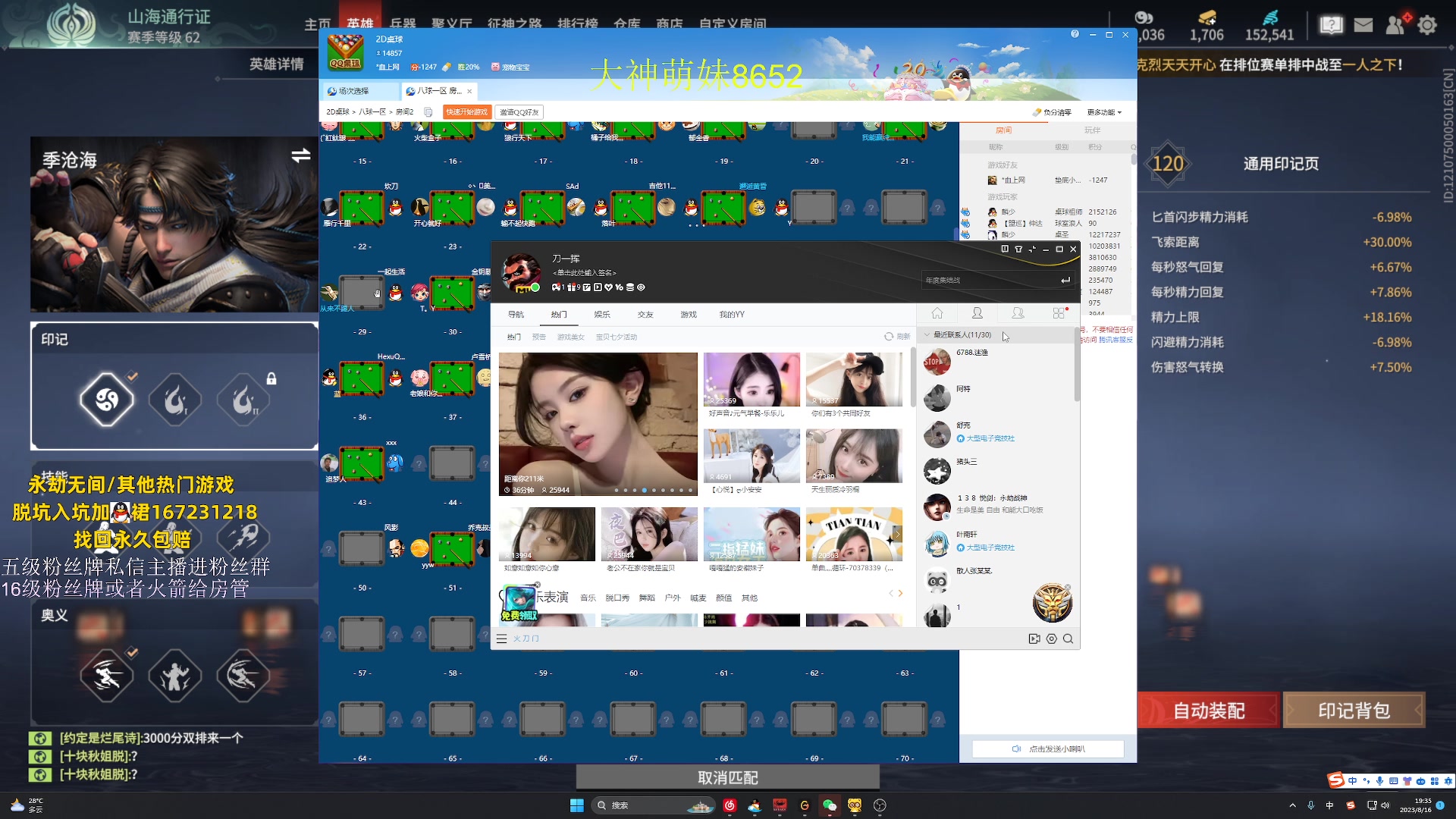Switch to the 娱乐 tab in YY
Image resolution: width=1456 pixels, height=819 pixels.
pos(602,315)
